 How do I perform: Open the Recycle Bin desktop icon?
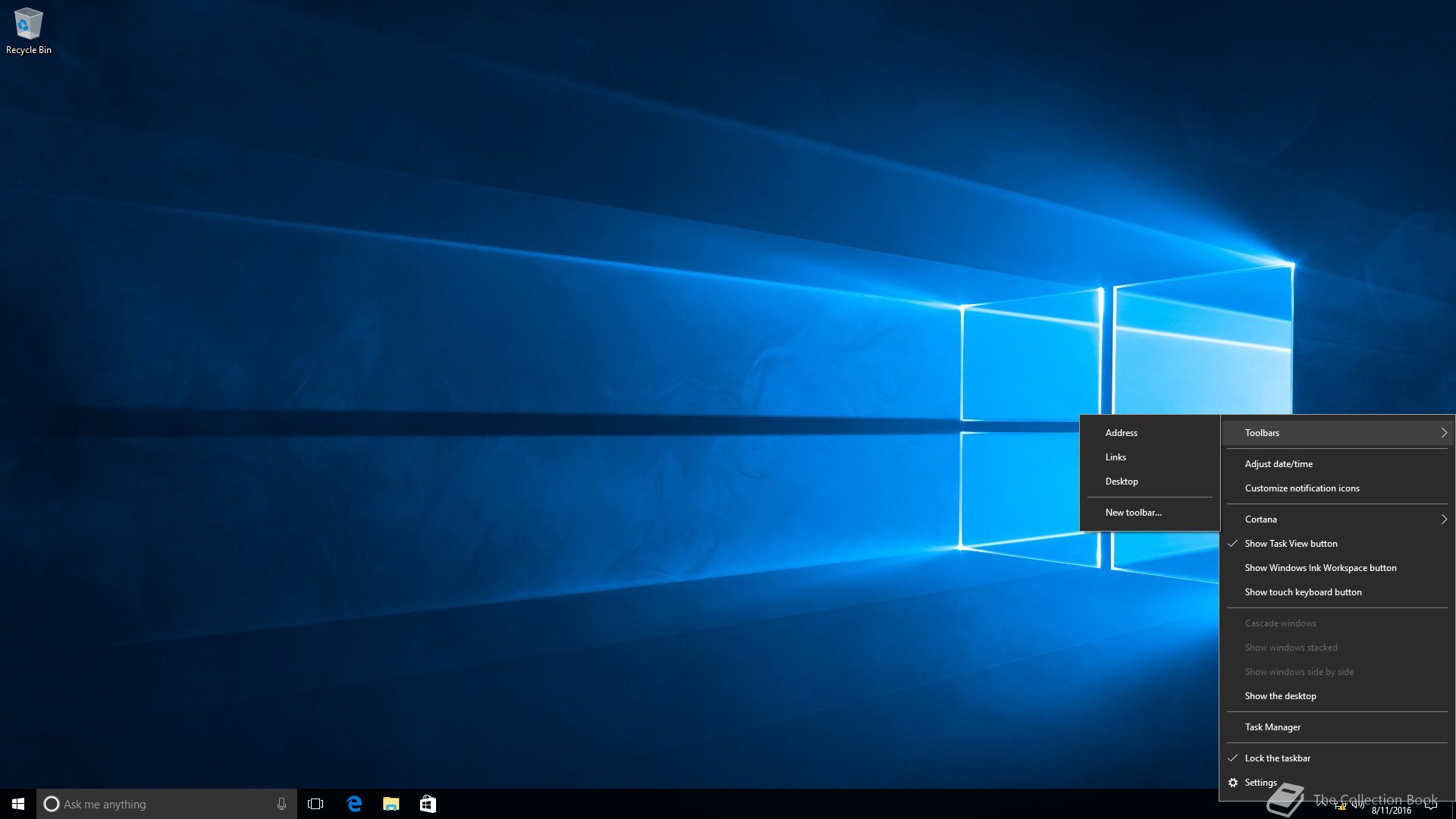28,30
